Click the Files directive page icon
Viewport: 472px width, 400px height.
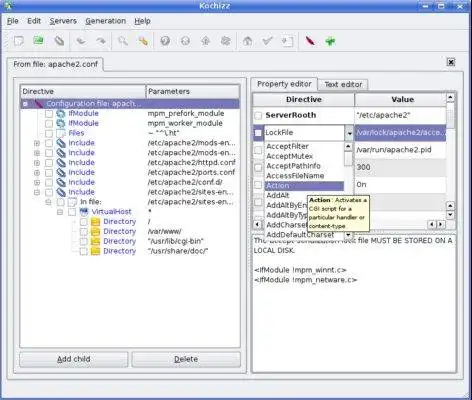click(61, 133)
